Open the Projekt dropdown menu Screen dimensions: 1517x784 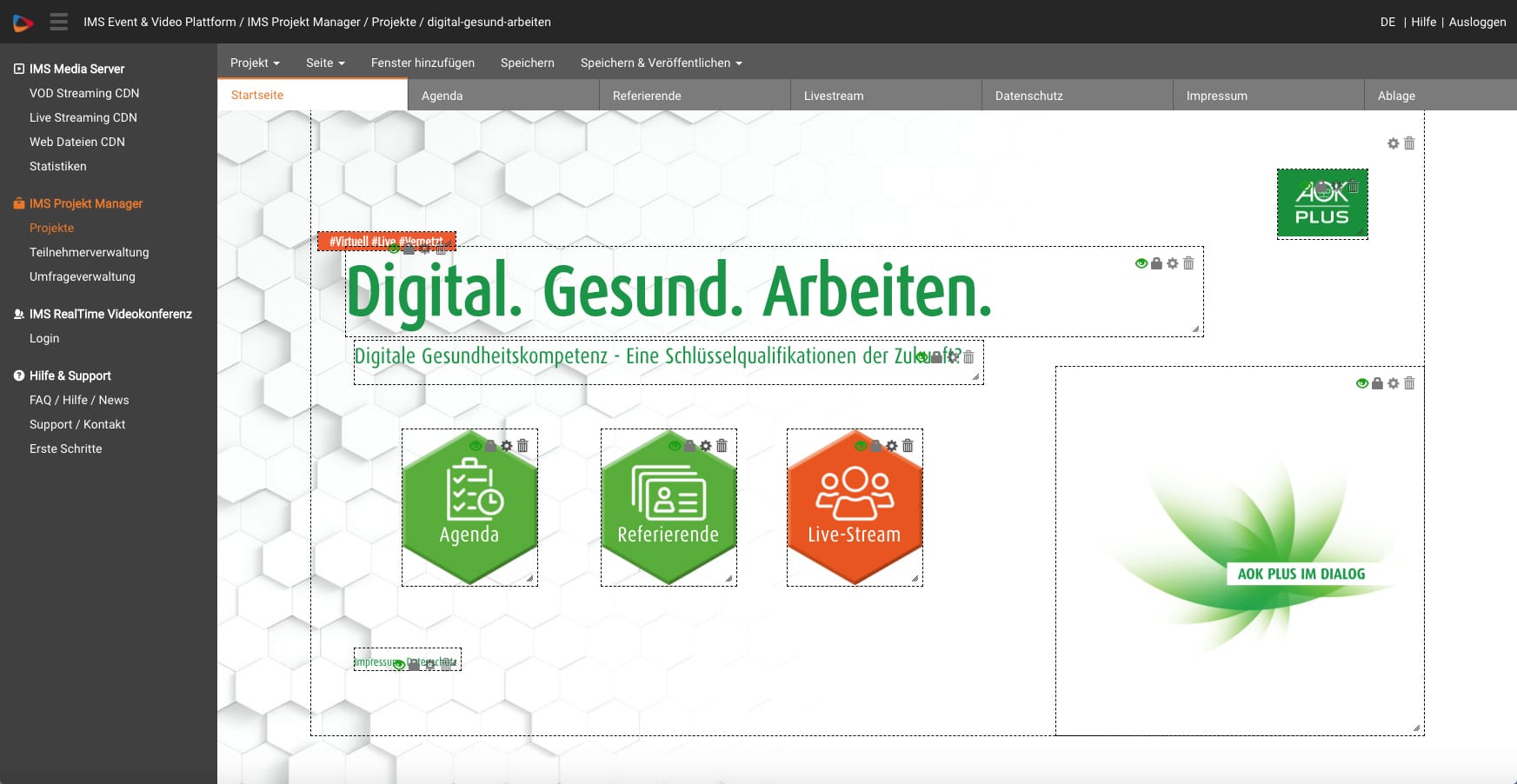(x=255, y=63)
